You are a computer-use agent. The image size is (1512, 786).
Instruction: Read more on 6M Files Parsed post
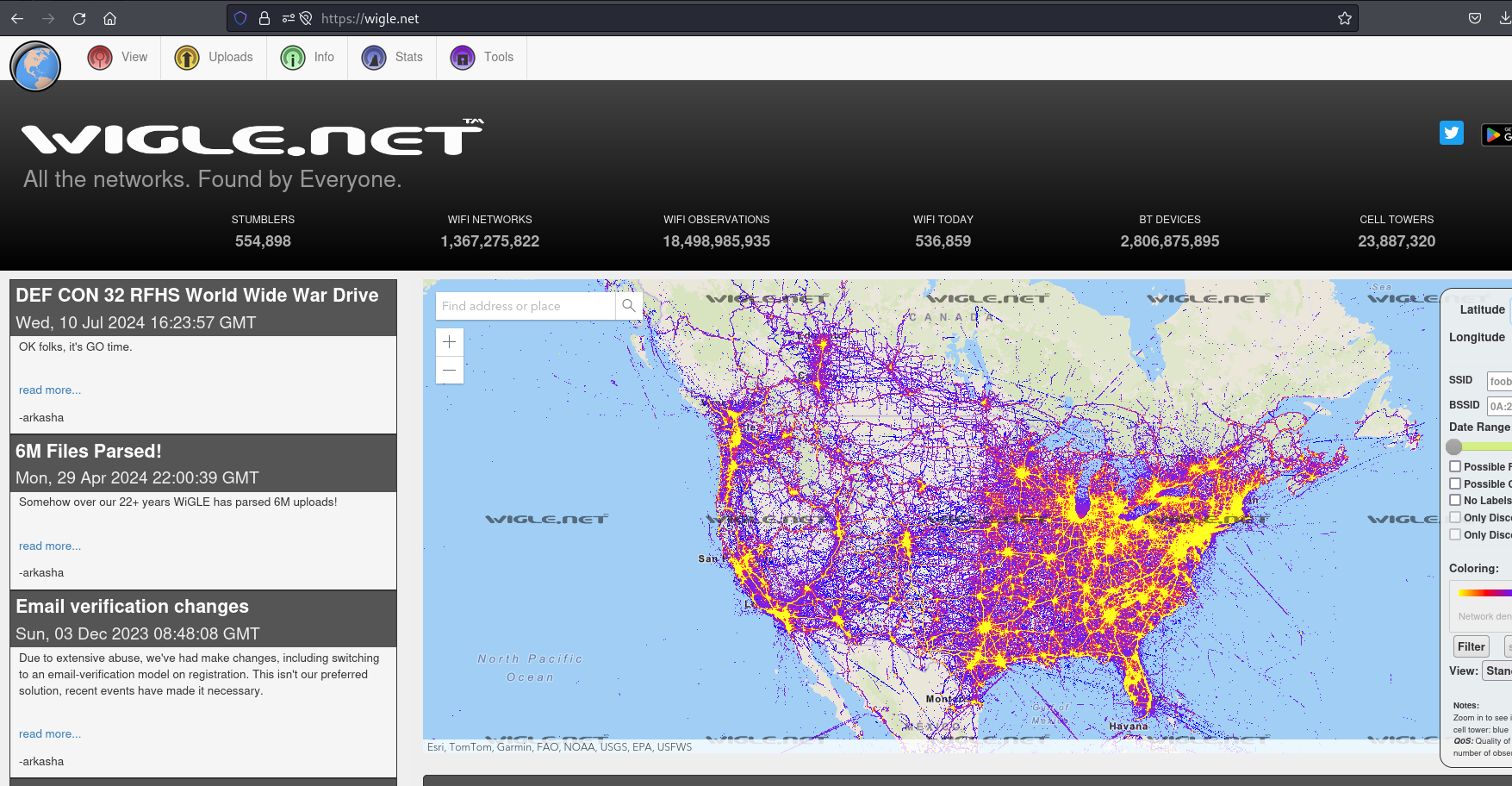pyautogui.click(x=50, y=546)
